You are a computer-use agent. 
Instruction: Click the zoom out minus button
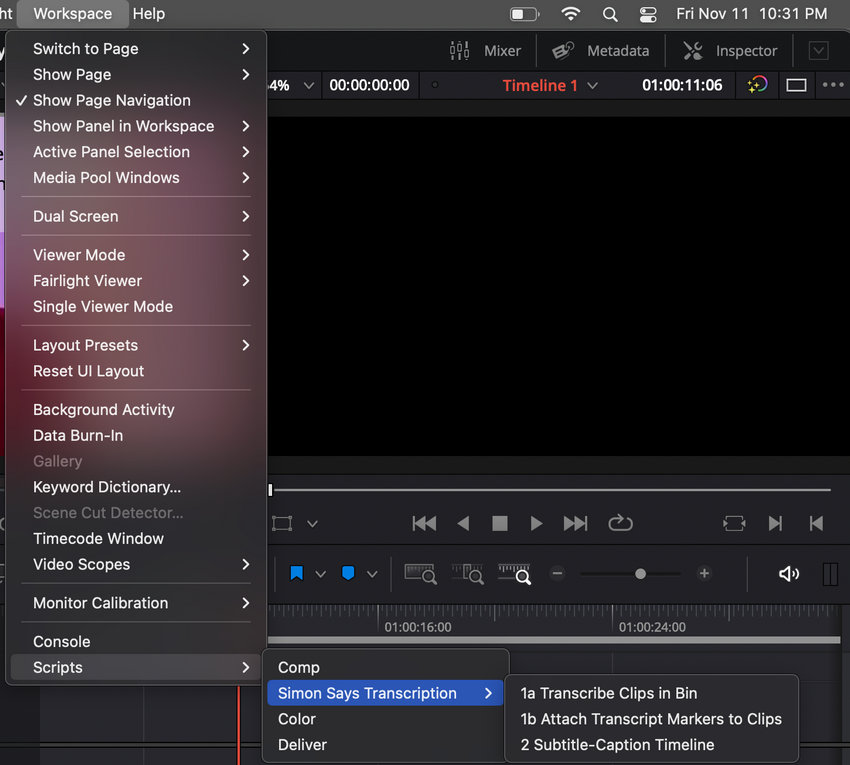point(557,573)
